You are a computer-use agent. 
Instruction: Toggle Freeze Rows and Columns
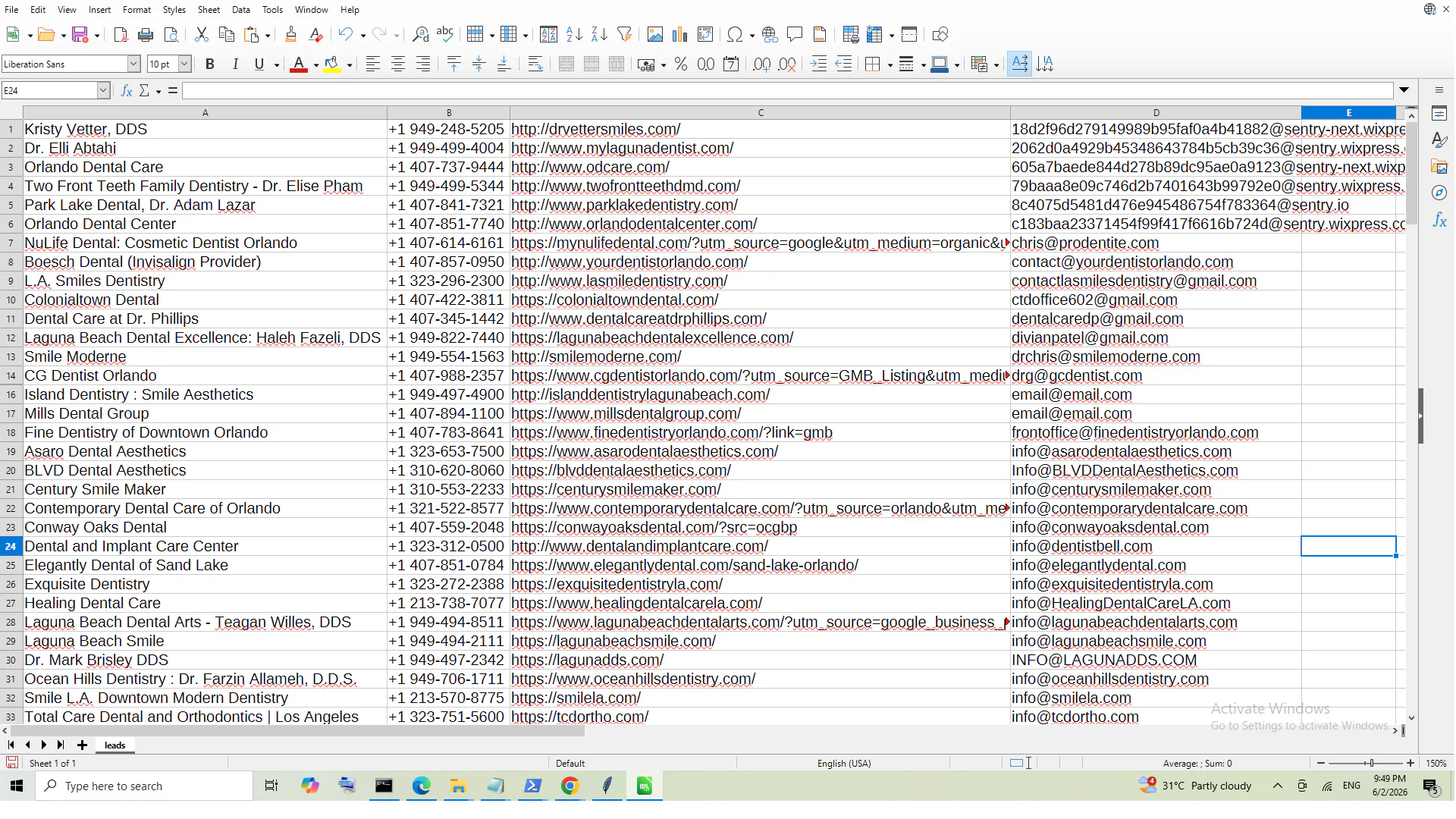point(876,34)
